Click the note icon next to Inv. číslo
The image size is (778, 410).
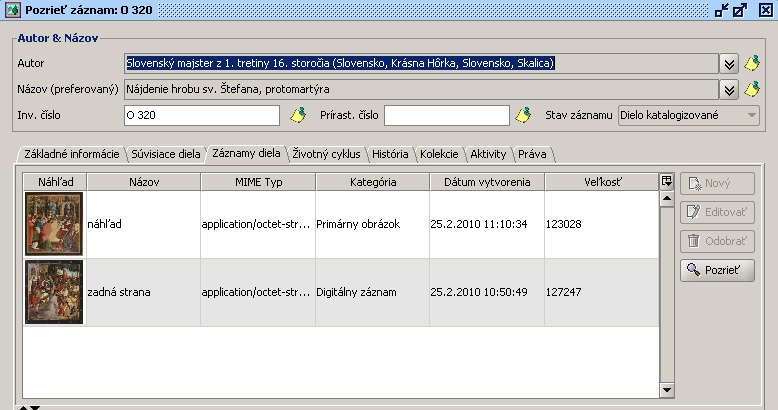pos(297,115)
